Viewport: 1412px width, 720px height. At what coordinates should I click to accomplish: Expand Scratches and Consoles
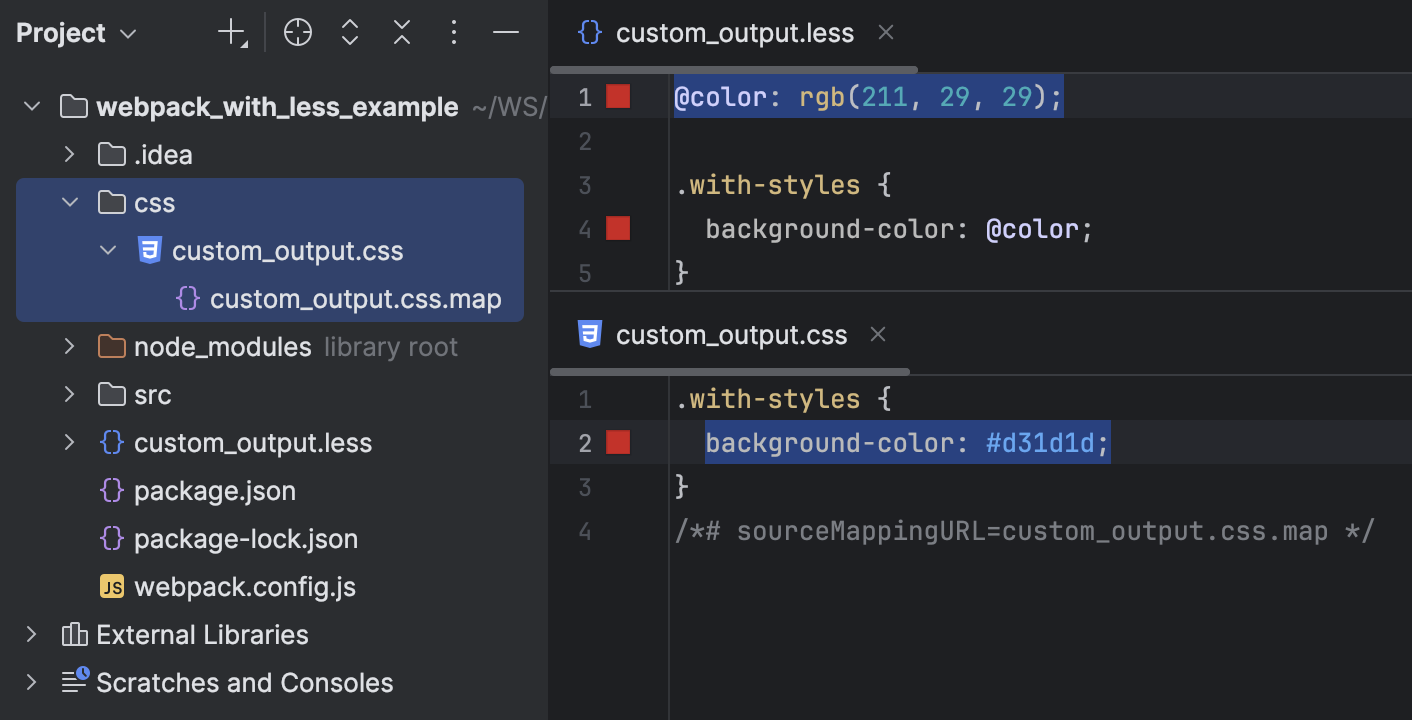click(30, 682)
